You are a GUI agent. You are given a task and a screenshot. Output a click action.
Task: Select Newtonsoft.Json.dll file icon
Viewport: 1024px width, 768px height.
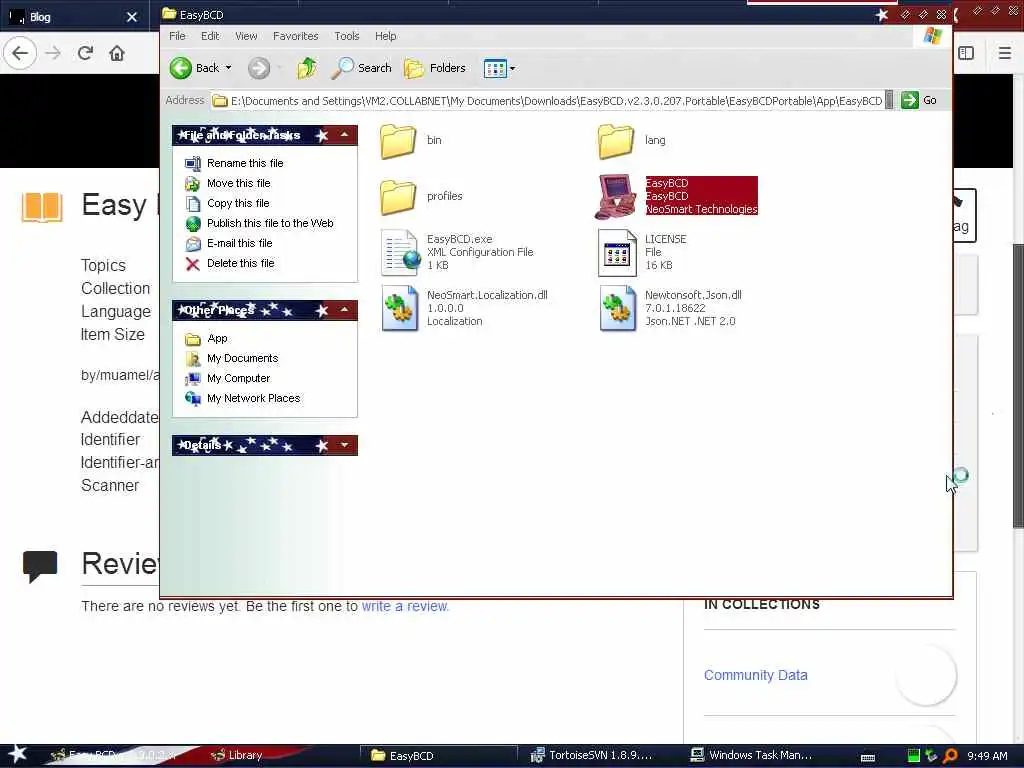618,308
